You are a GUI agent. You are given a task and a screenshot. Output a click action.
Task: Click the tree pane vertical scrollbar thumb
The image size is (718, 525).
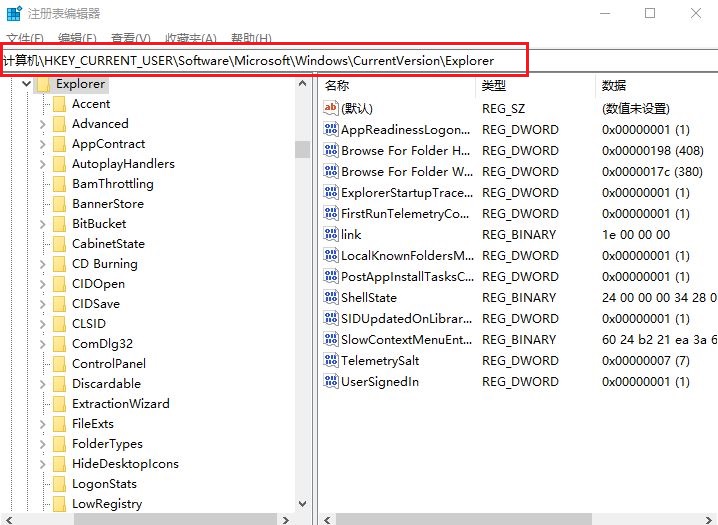(x=302, y=149)
